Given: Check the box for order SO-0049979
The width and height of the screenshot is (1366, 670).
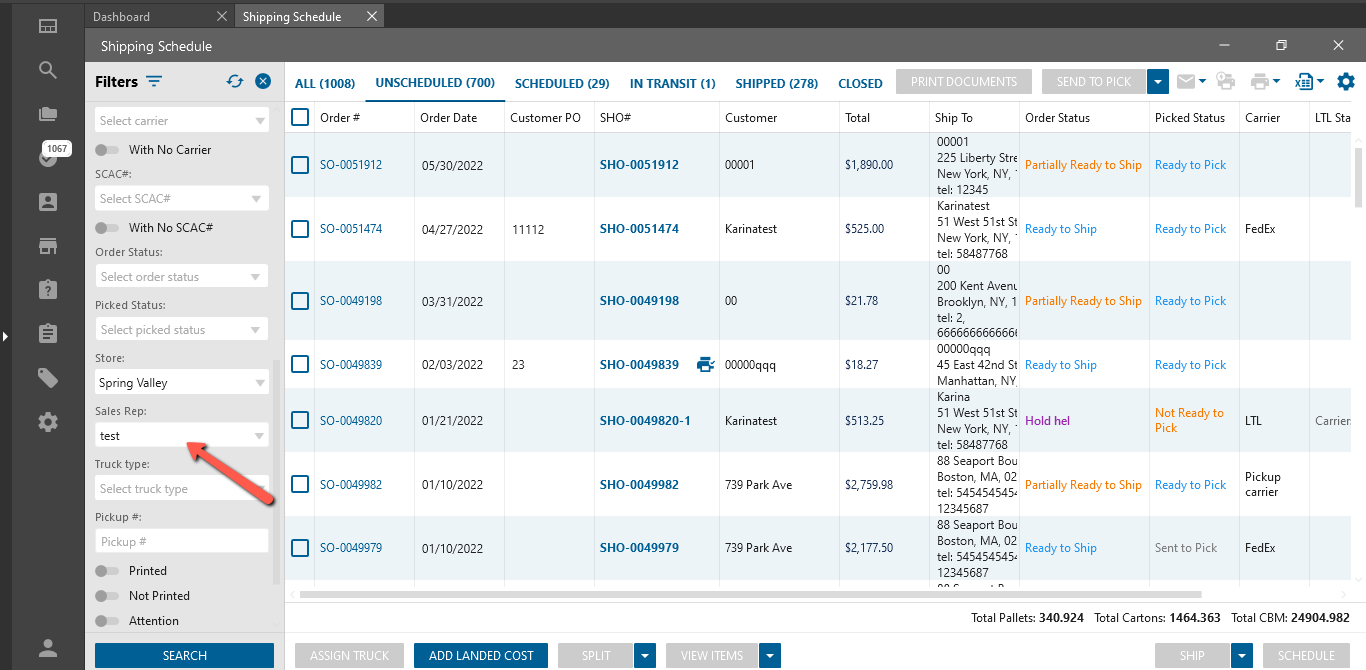Looking at the screenshot, I should [300, 548].
